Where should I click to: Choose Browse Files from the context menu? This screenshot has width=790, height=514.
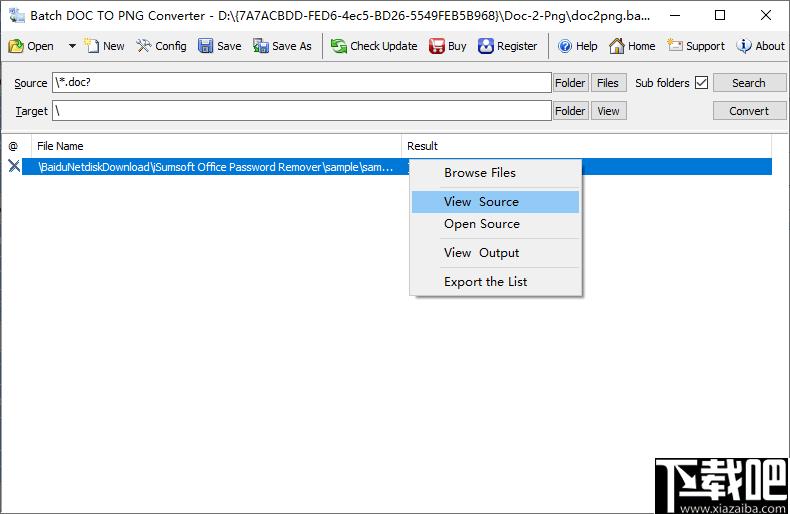pos(495,173)
